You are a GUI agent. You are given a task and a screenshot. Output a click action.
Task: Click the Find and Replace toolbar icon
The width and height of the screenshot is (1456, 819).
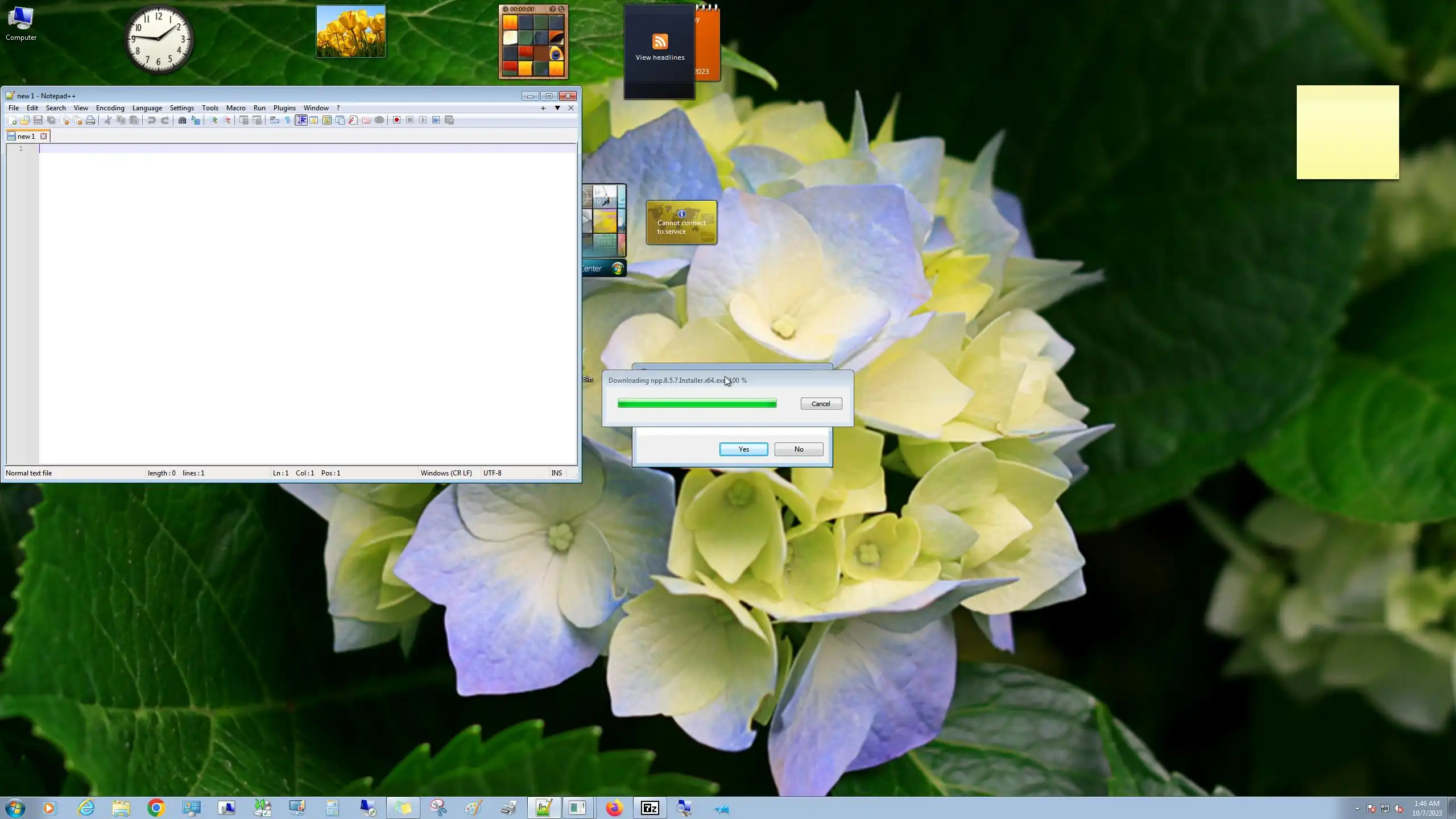click(x=196, y=120)
